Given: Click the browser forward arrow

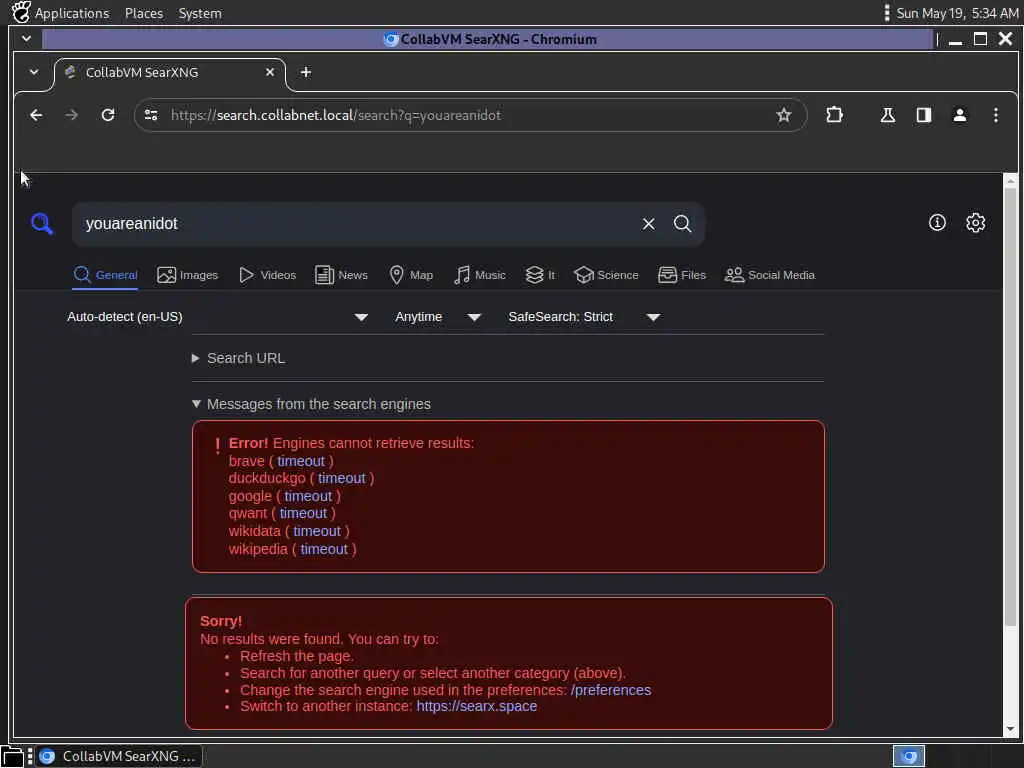Looking at the screenshot, I should [x=72, y=115].
